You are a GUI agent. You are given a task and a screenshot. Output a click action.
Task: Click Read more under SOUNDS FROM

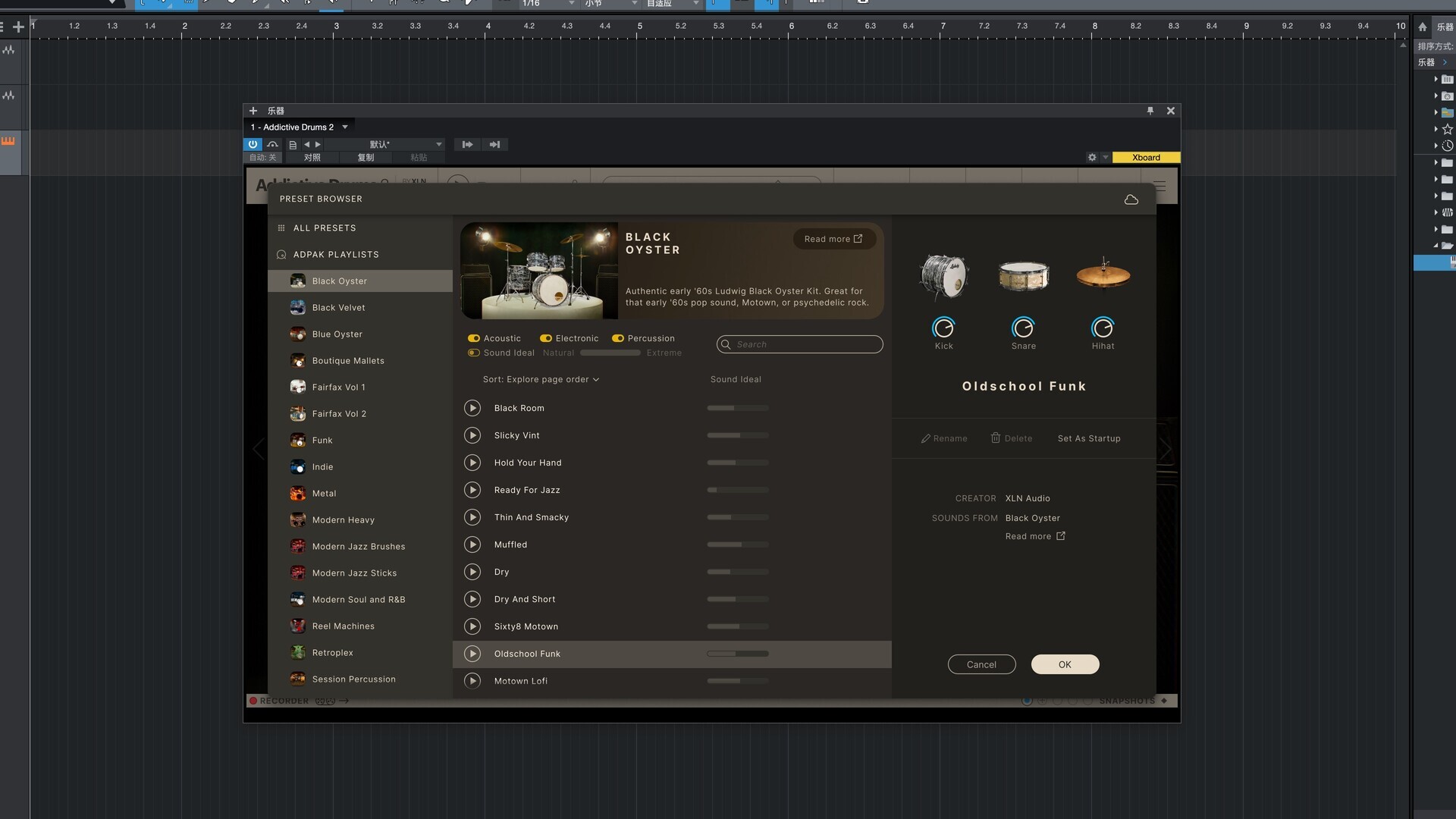(1035, 536)
